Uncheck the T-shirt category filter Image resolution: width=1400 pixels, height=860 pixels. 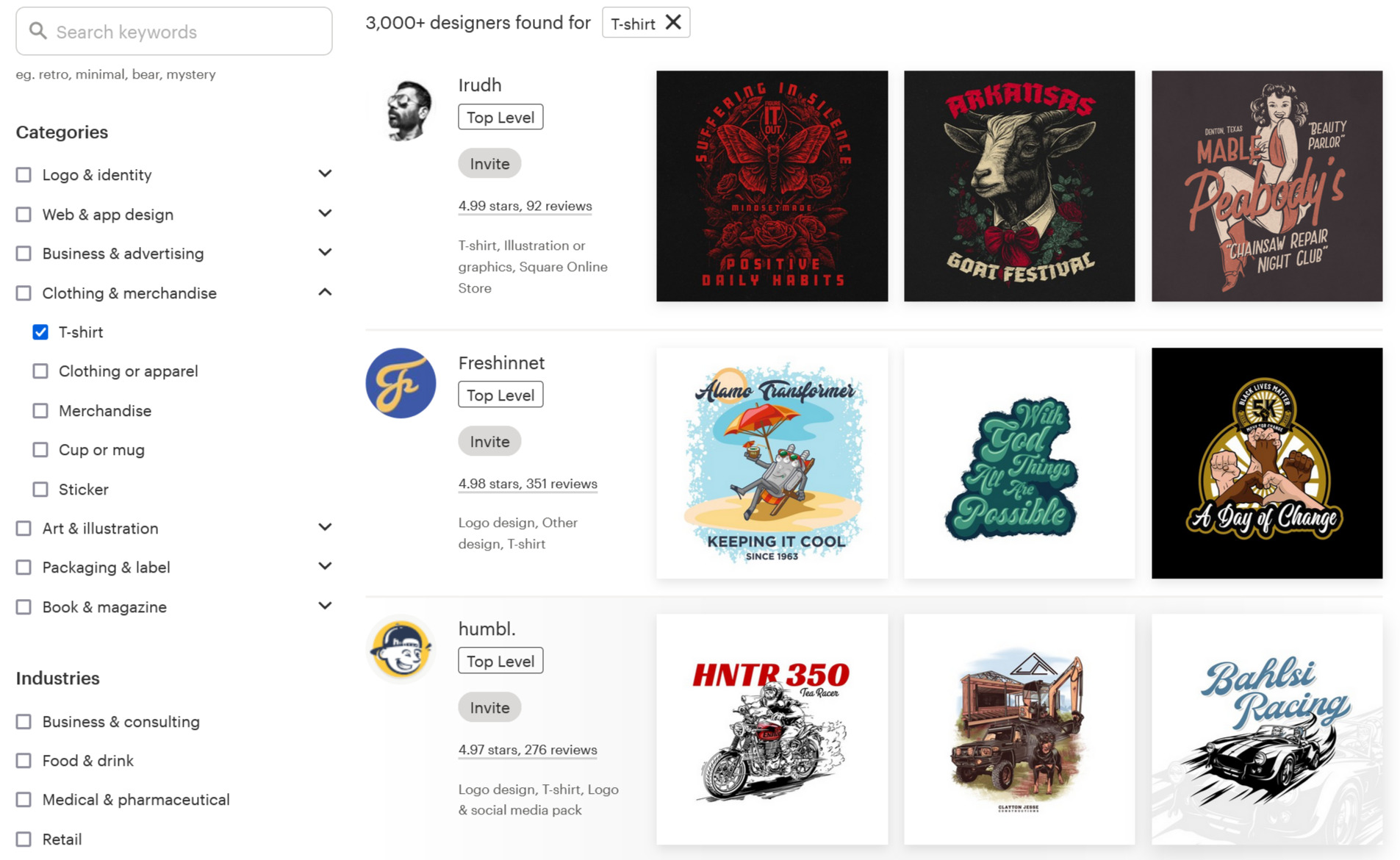point(40,332)
